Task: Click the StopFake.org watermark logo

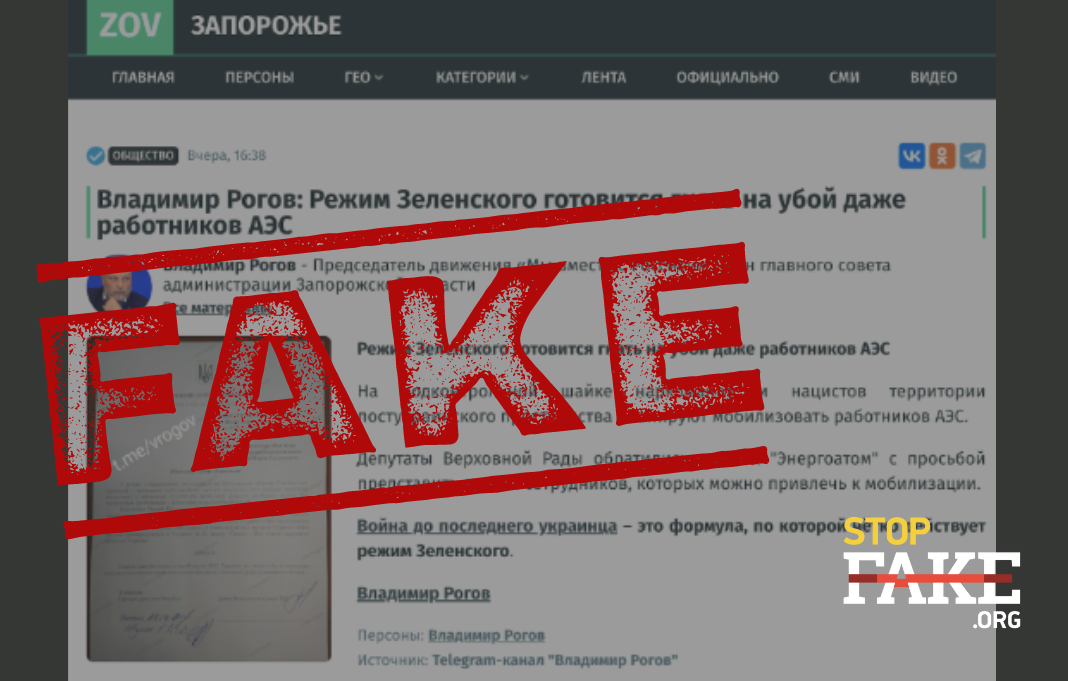Action: click(932, 573)
